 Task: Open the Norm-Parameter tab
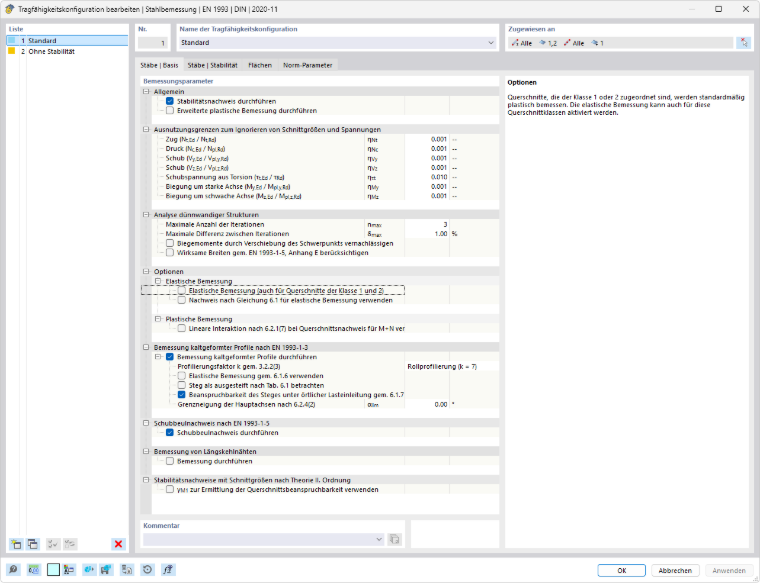(x=308, y=65)
